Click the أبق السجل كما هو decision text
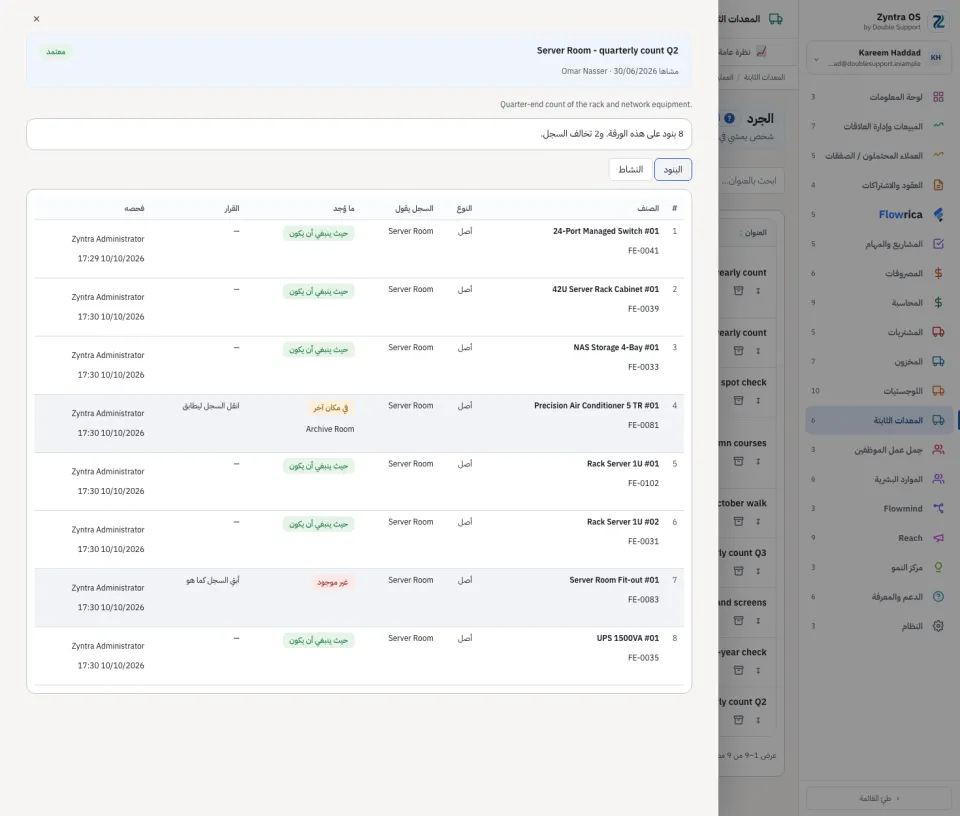 212,580
